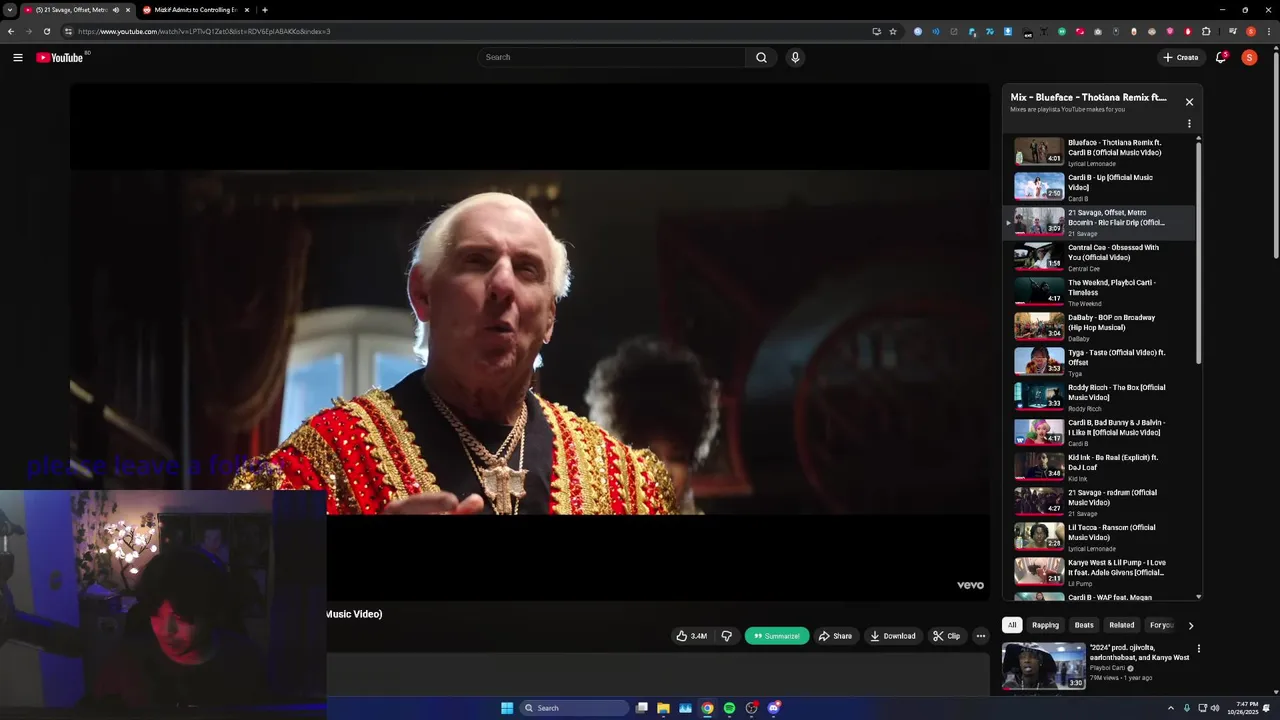Screen dimensions: 1280x720
Task: Play Cardi B - Up from the playlist
Action: [x=1099, y=187]
